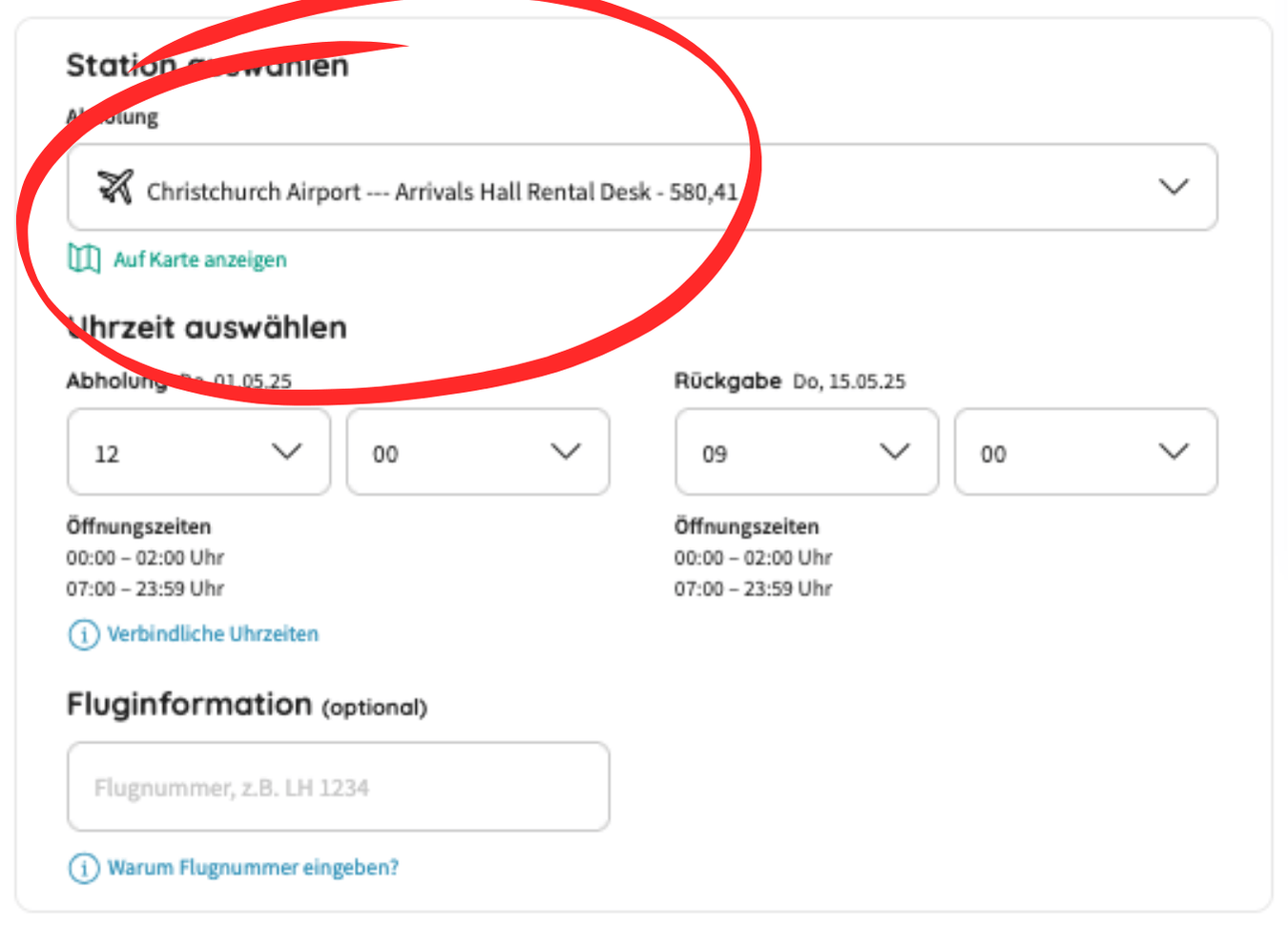This screenshot has width=1288, height=927.
Task: Click the Fluginformation (optional) heading
Action: tap(247, 705)
